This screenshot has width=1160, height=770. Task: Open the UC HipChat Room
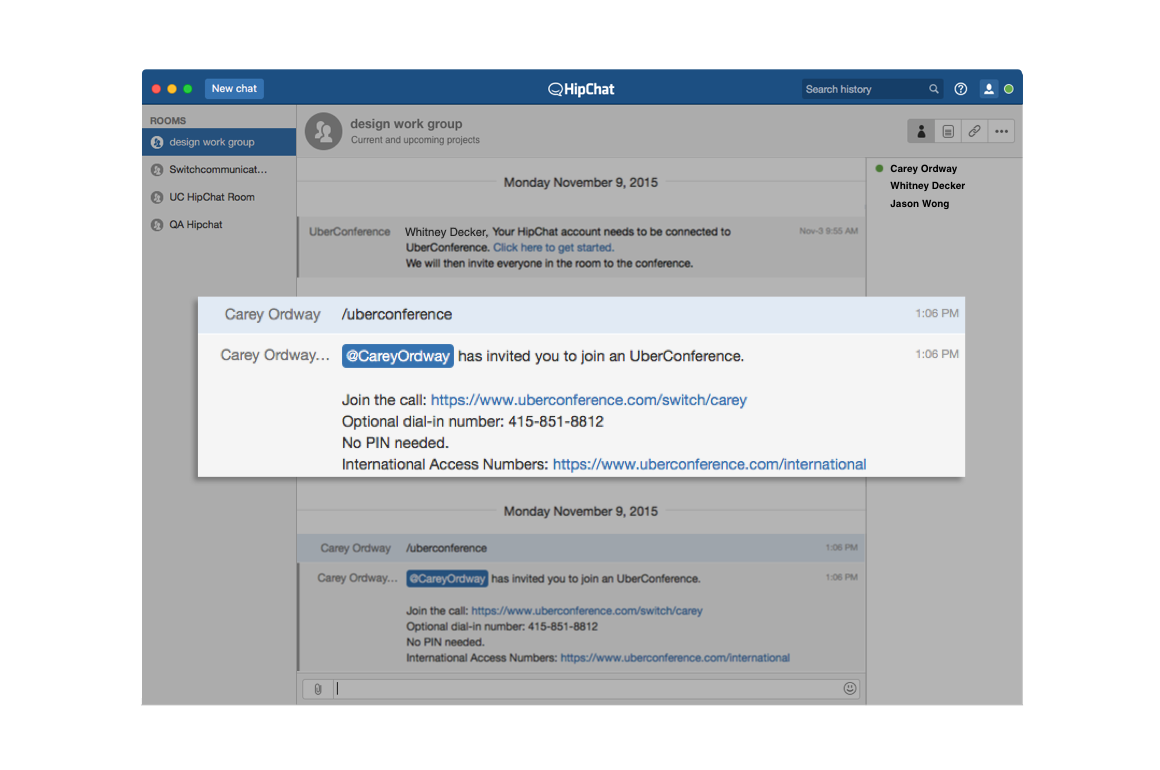(219, 197)
